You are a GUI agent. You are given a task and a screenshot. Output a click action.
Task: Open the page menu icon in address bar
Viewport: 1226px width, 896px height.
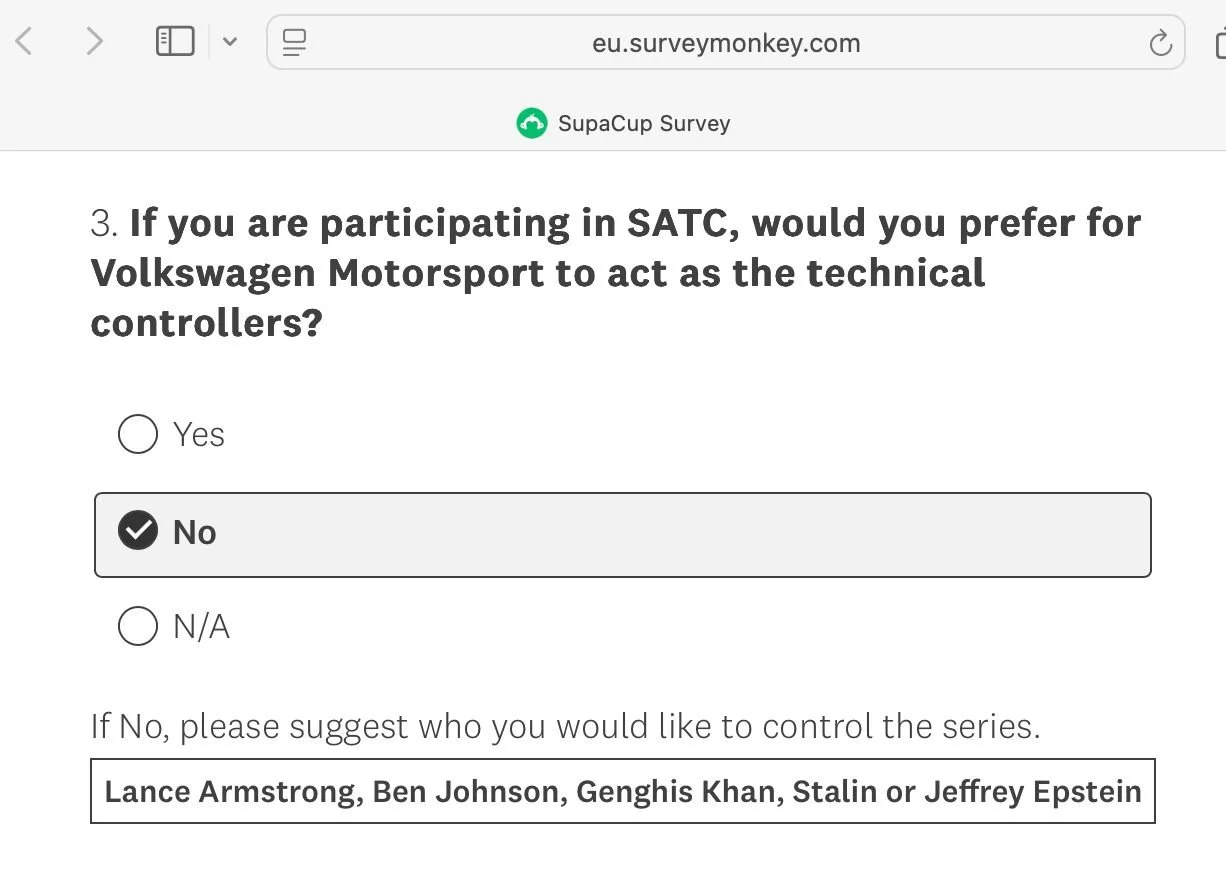(294, 42)
